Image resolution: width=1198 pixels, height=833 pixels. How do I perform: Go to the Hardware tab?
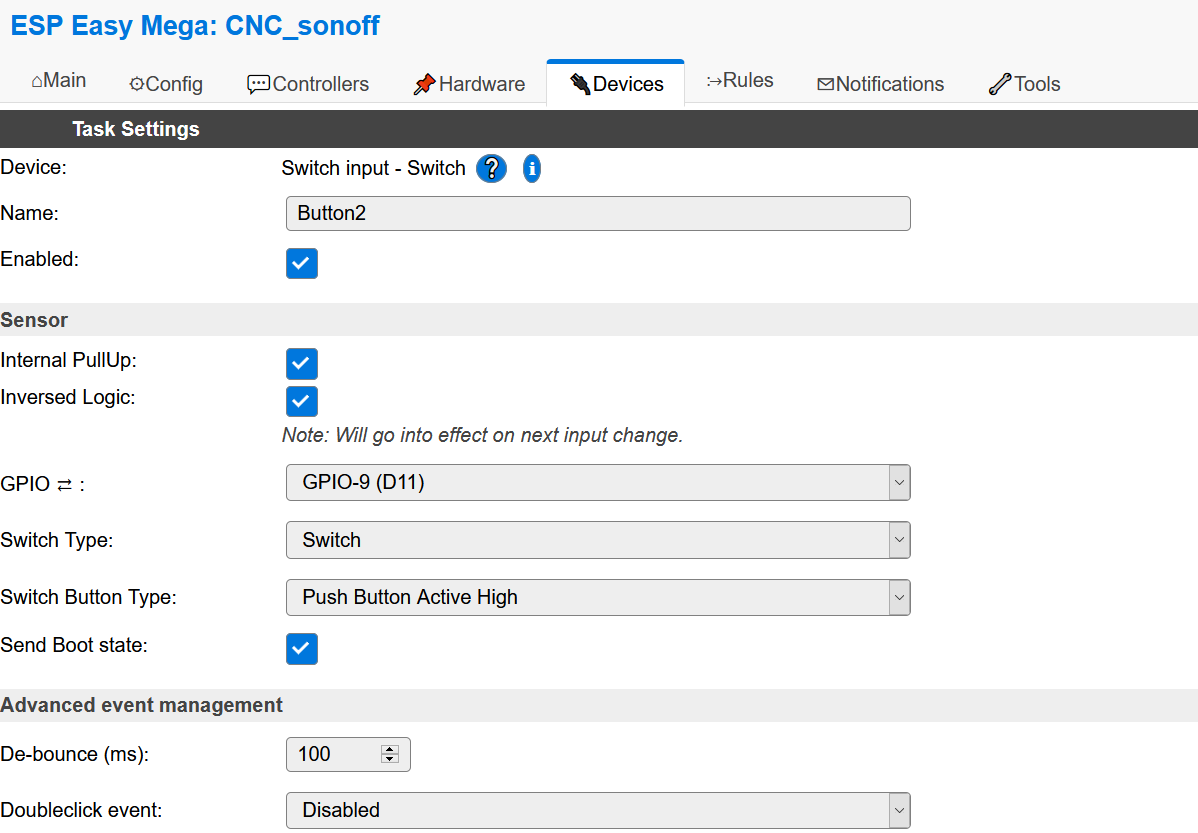[469, 84]
